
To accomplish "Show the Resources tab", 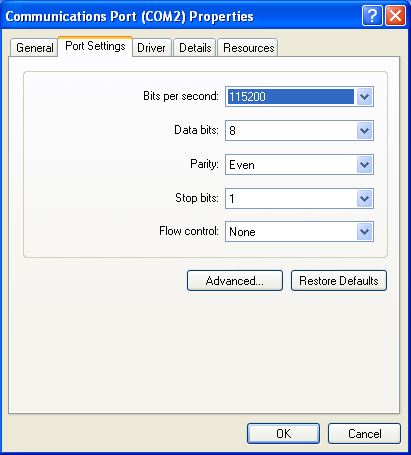I will point(248,48).
